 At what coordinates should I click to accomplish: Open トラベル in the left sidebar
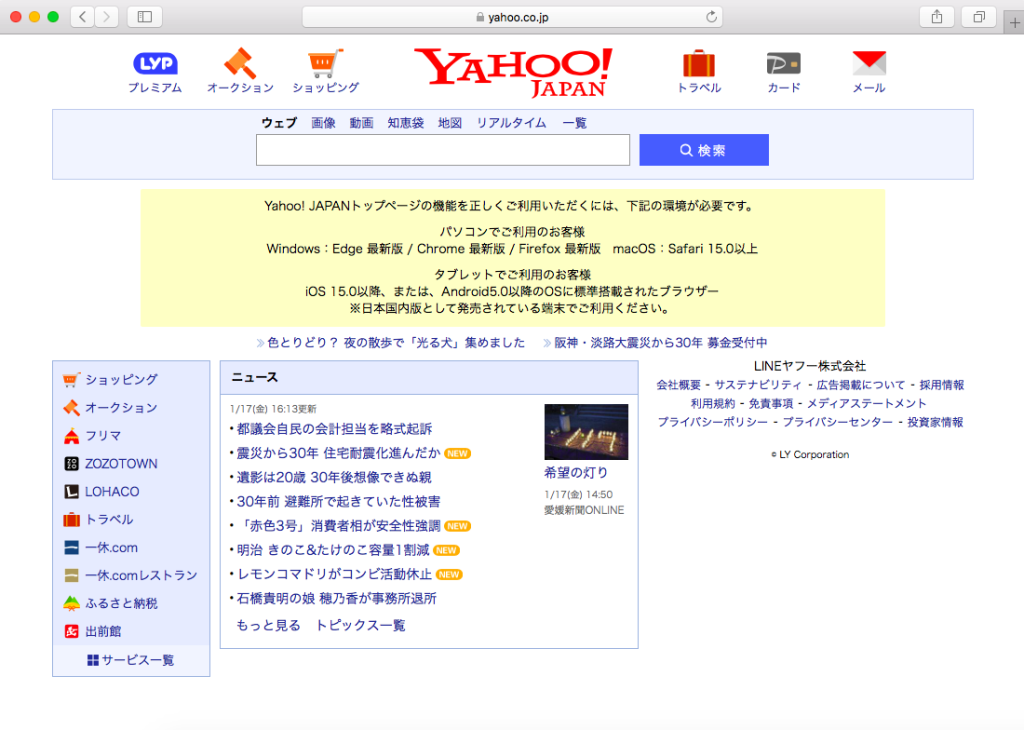[109, 520]
